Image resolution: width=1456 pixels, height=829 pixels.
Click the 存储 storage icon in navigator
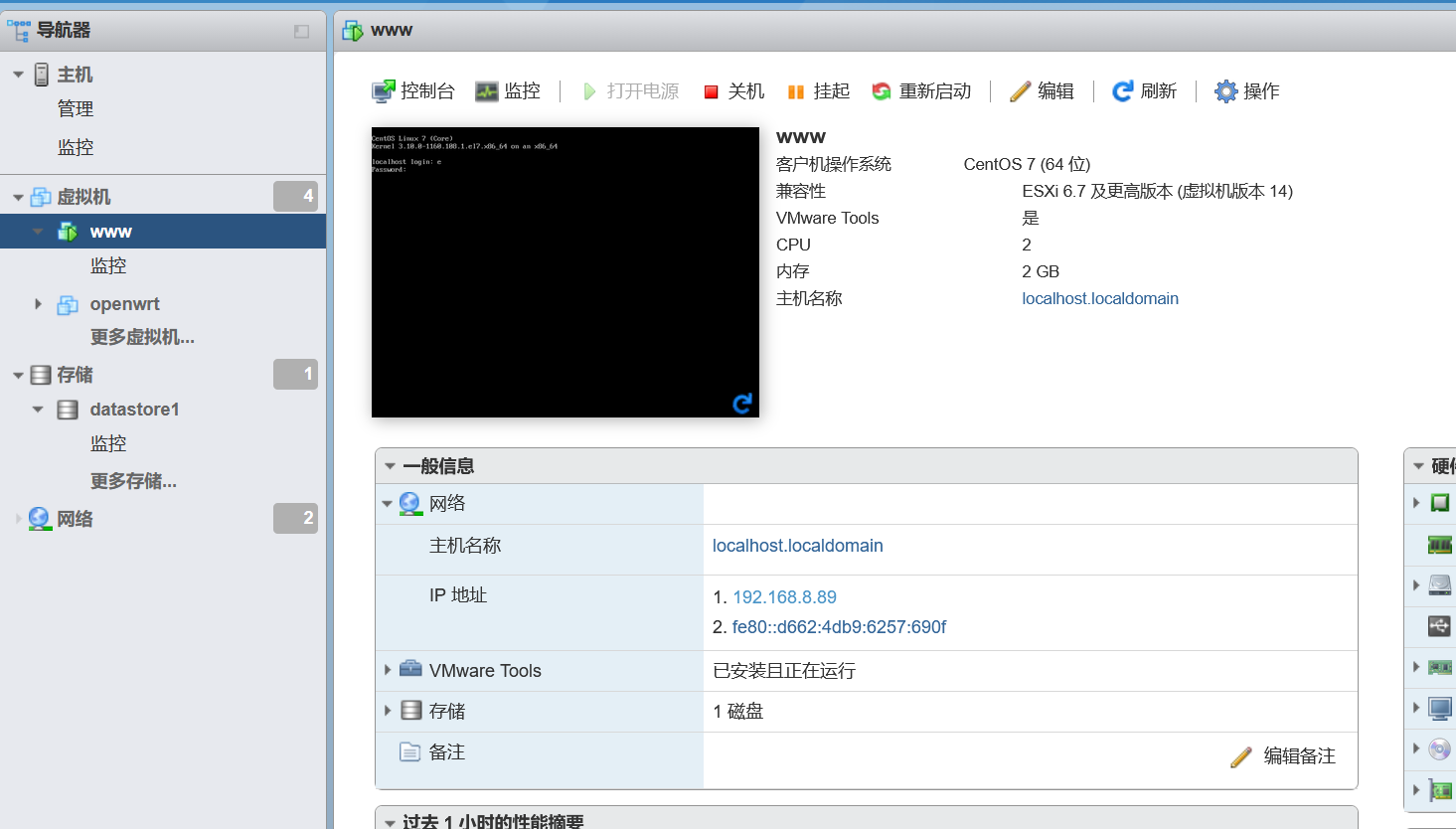click(41, 375)
